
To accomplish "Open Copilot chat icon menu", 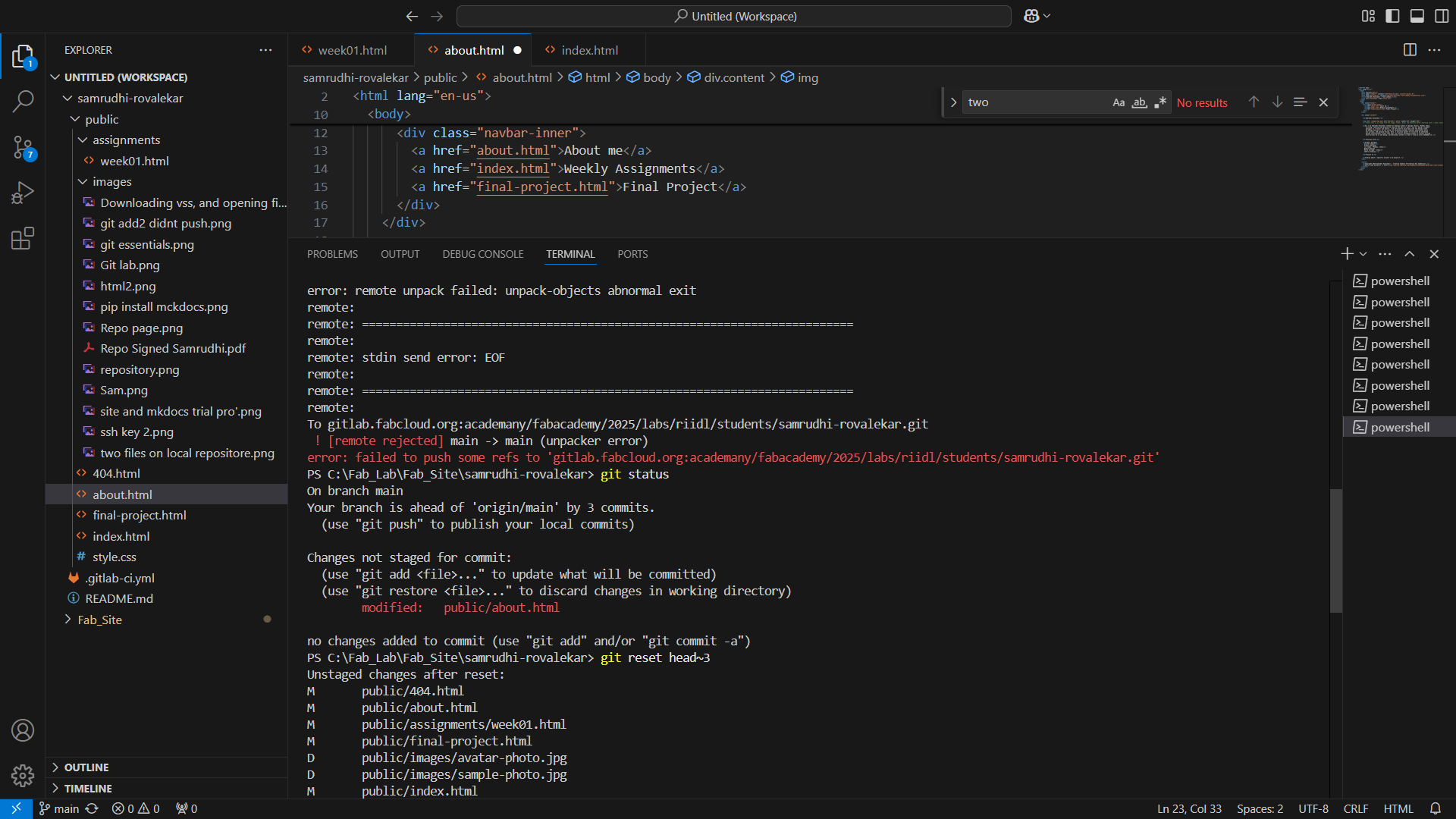I will [x=1037, y=16].
